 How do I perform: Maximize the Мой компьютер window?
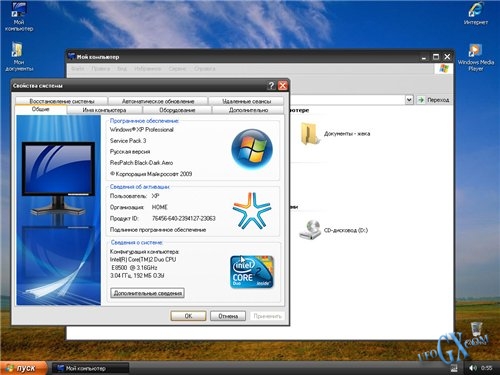[x=436, y=57]
